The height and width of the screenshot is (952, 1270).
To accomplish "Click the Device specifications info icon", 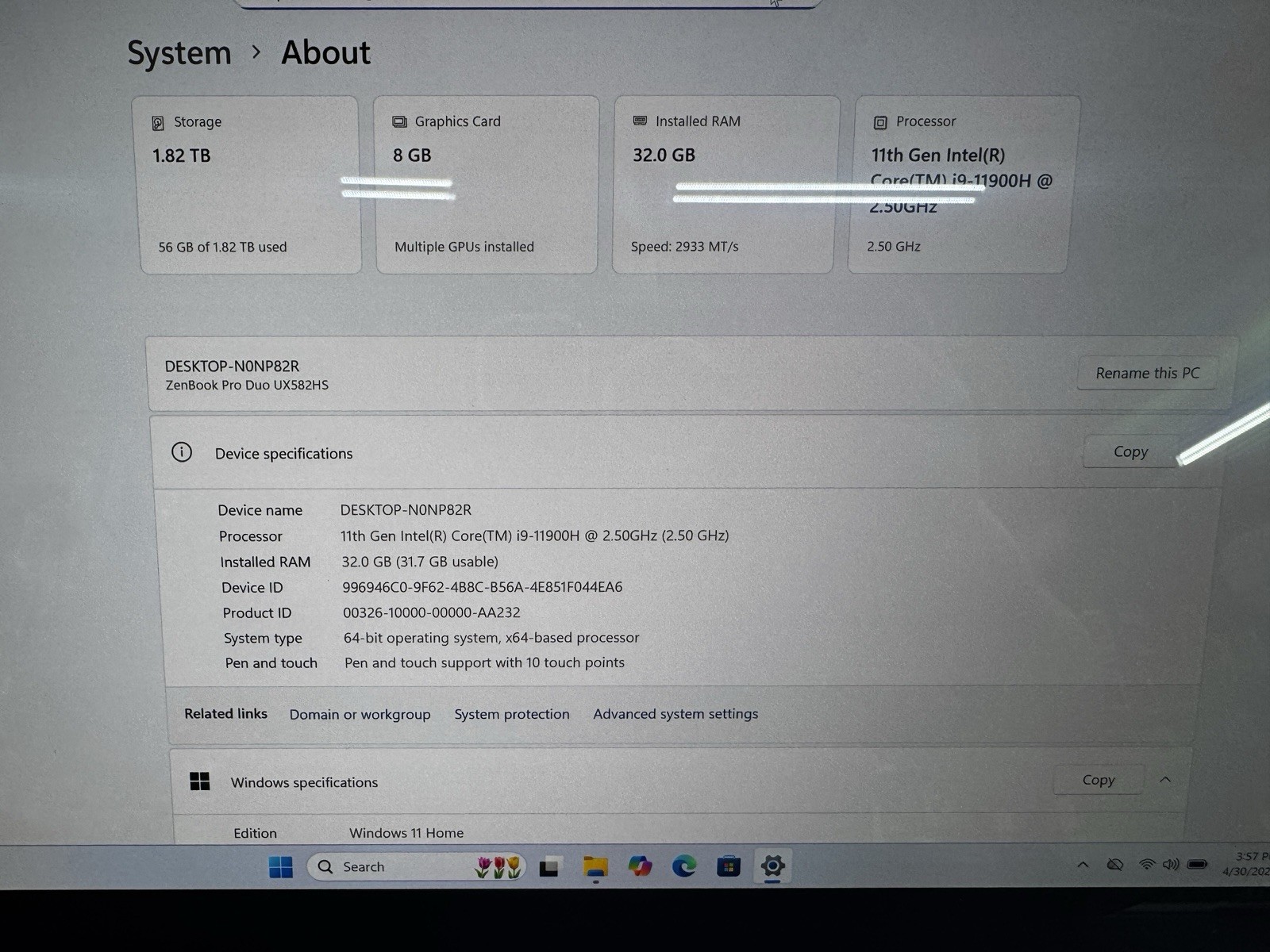I will (x=182, y=452).
